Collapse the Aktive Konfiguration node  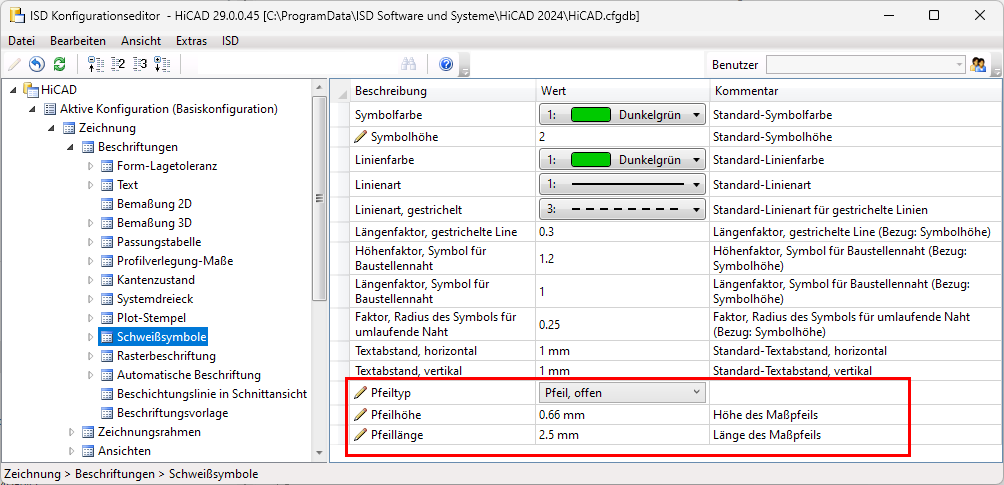33,110
